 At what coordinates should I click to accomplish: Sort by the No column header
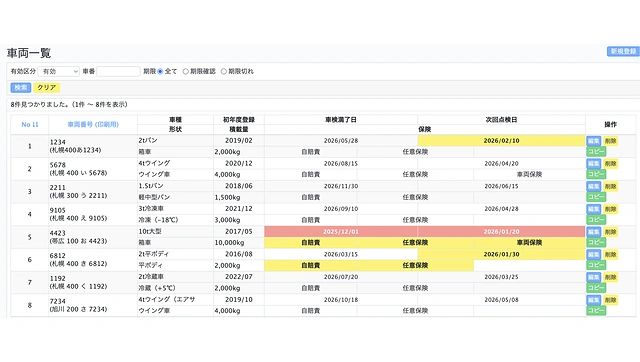click(x=30, y=124)
